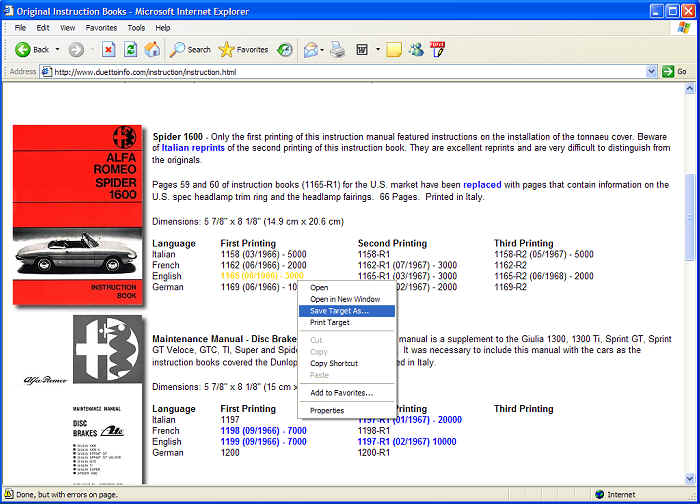Go to the Home page icon

point(152,50)
